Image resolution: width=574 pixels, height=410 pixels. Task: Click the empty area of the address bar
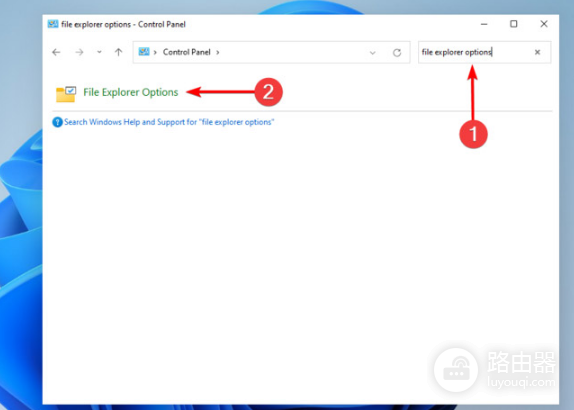[293, 52]
